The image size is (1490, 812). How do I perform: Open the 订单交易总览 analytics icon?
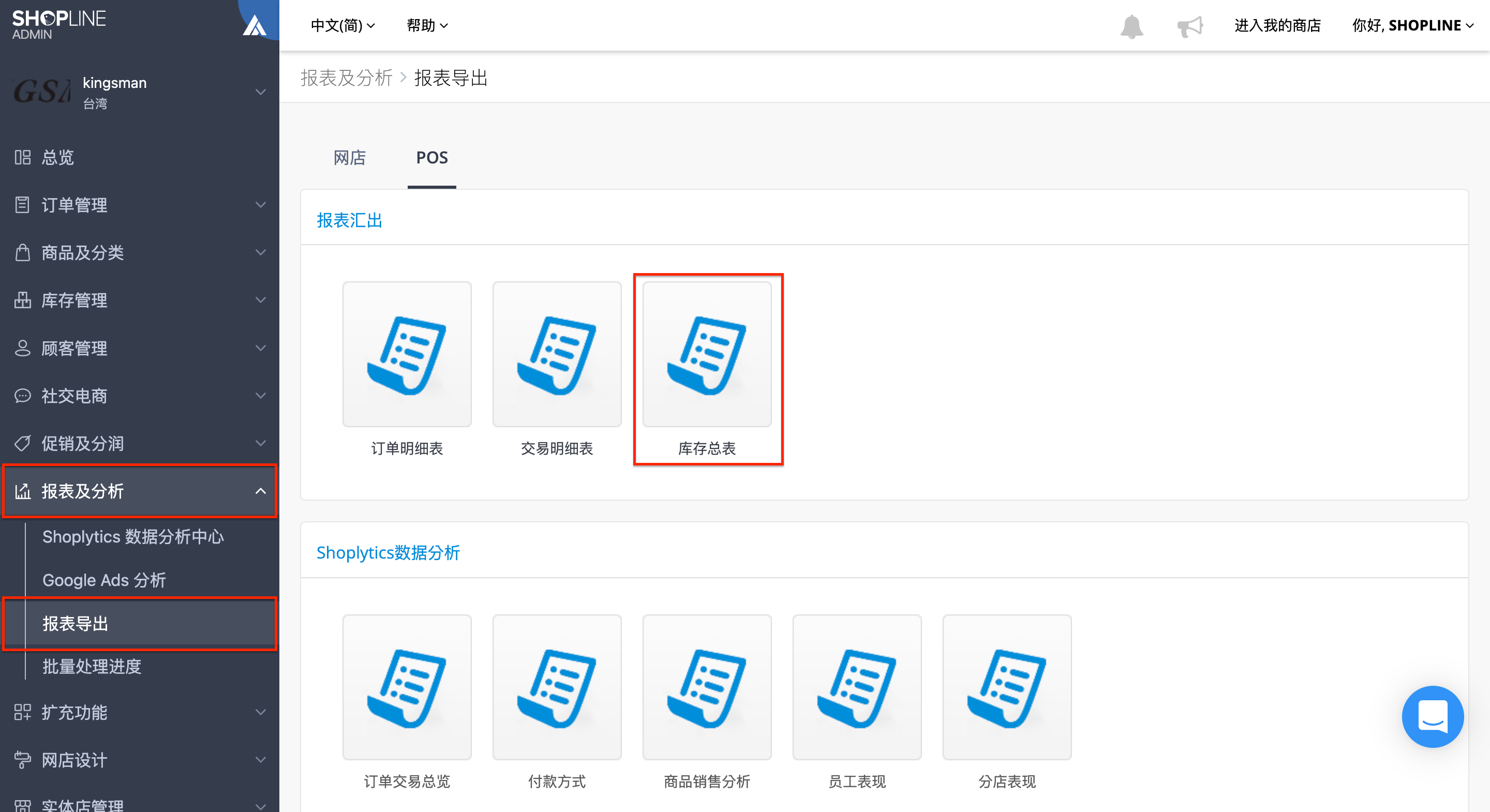[407, 687]
